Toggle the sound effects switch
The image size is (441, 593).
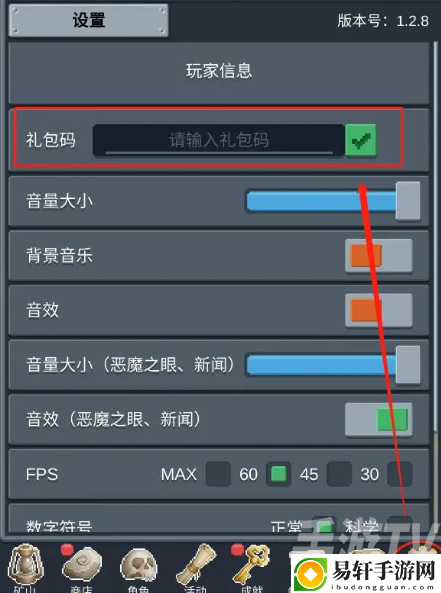(379, 310)
